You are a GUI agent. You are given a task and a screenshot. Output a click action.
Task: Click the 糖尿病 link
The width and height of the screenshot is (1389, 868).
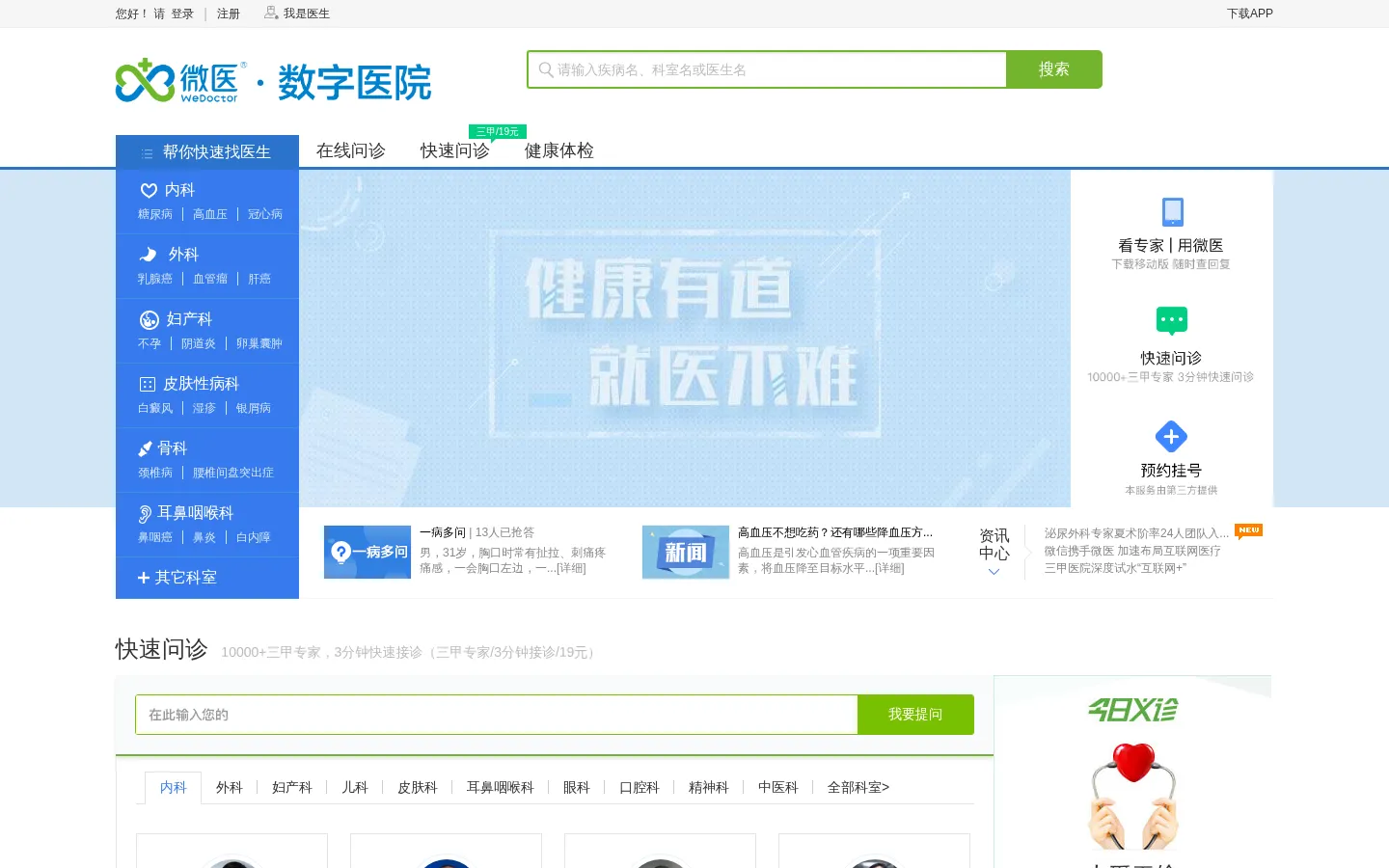tap(155, 214)
